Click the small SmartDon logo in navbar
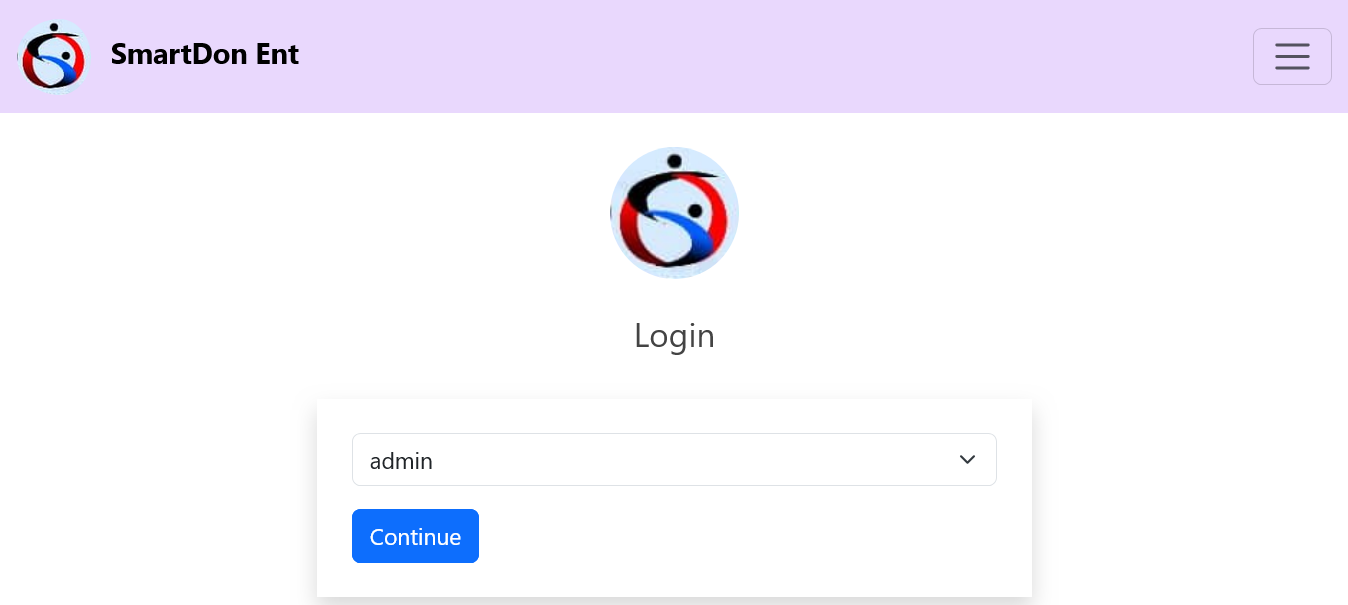The image size is (1348, 605). pyautogui.click(x=54, y=56)
